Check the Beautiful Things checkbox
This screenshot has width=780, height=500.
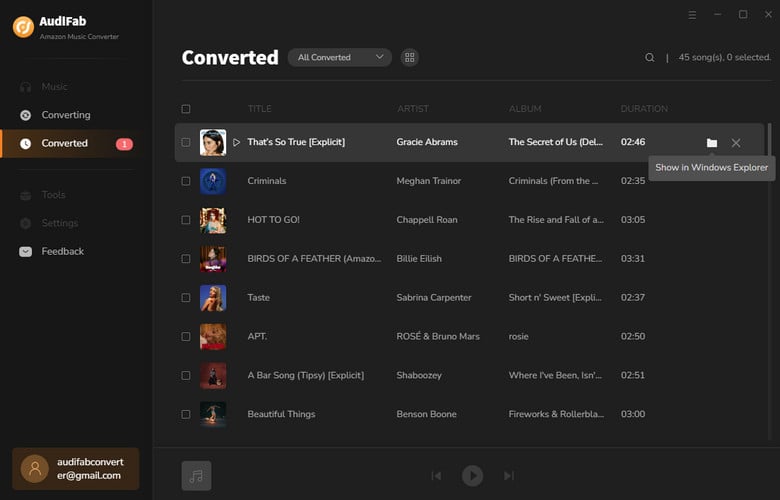(x=186, y=414)
